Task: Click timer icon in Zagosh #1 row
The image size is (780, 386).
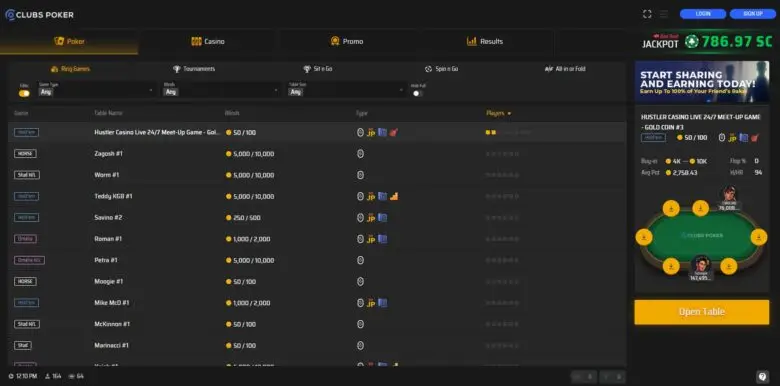Action: [x=361, y=154]
